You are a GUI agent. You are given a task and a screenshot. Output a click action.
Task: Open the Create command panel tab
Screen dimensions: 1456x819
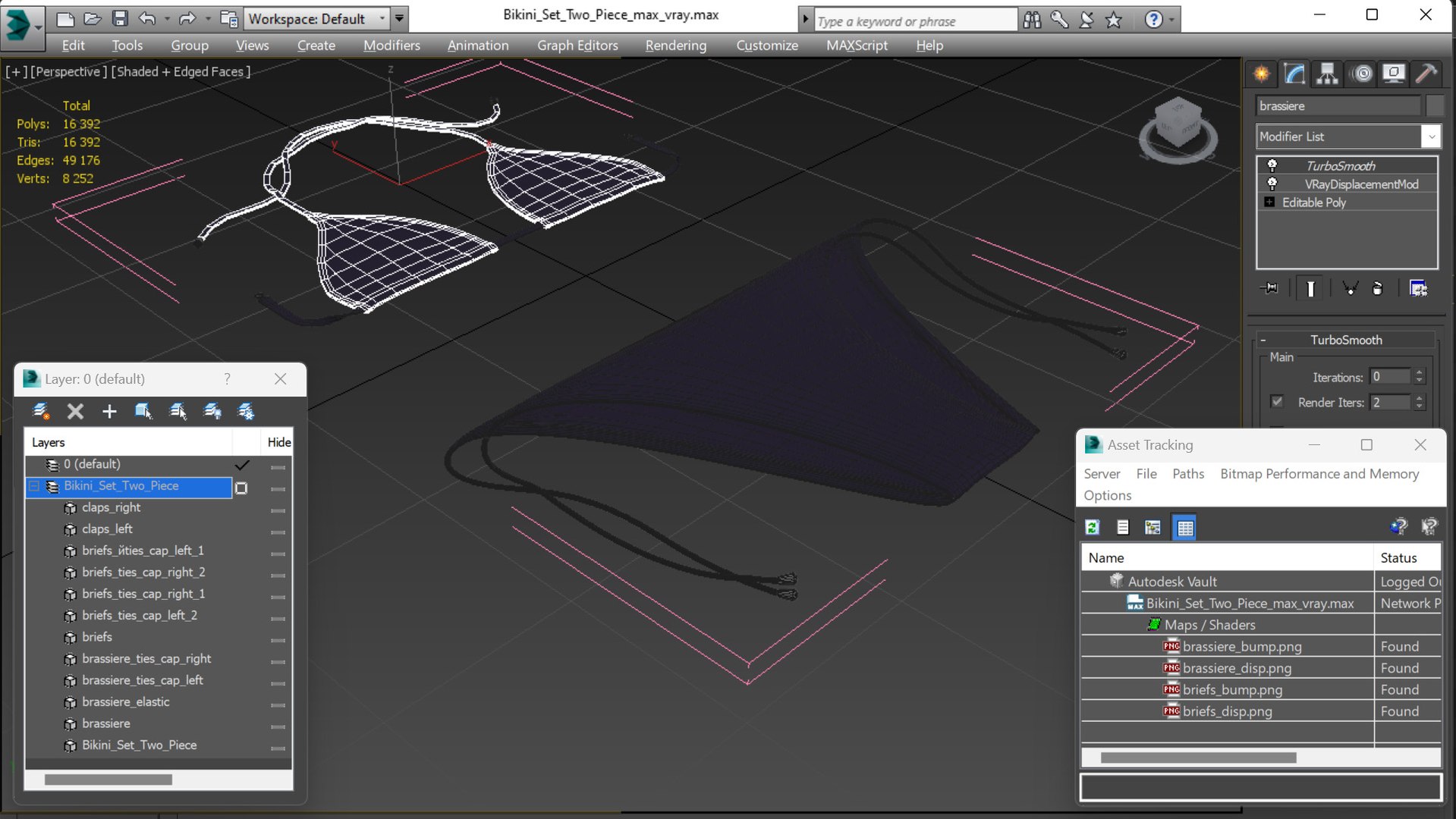tap(1262, 74)
